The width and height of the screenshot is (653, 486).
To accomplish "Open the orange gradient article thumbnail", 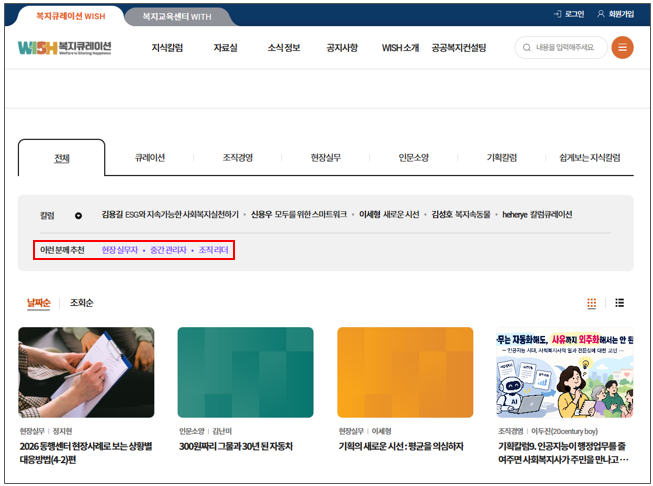I will coord(405,372).
